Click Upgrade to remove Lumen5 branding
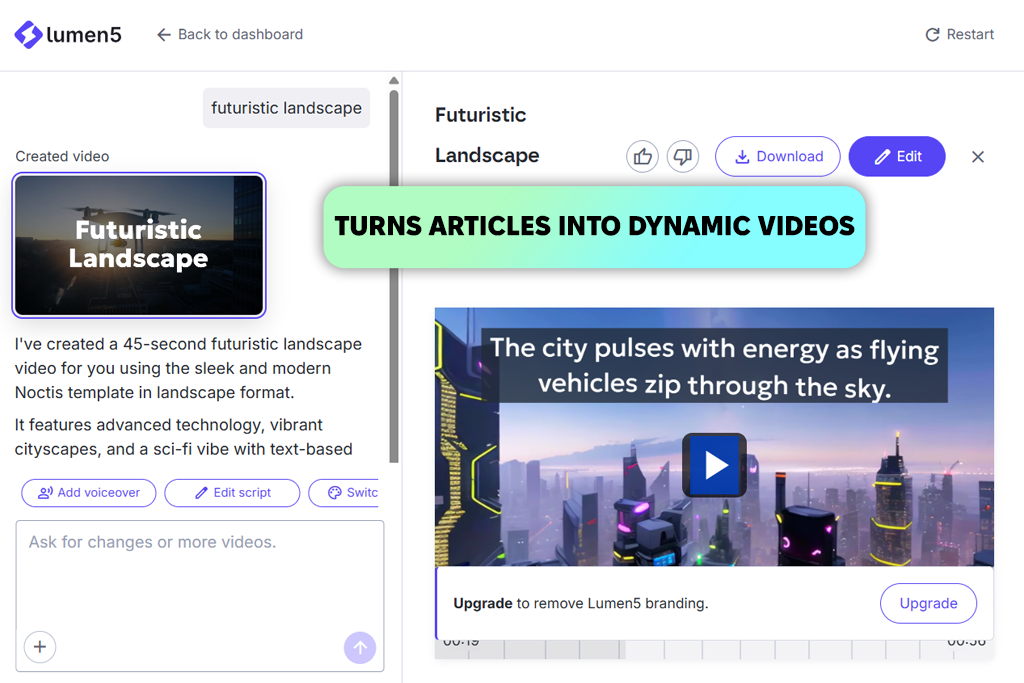Image resolution: width=1024 pixels, height=683 pixels. (x=929, y=603)
